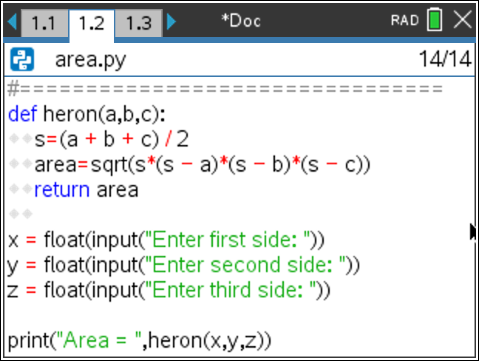Place cursor on the #==== comment line
Viewport: 479px width, 361px height.
225,89
